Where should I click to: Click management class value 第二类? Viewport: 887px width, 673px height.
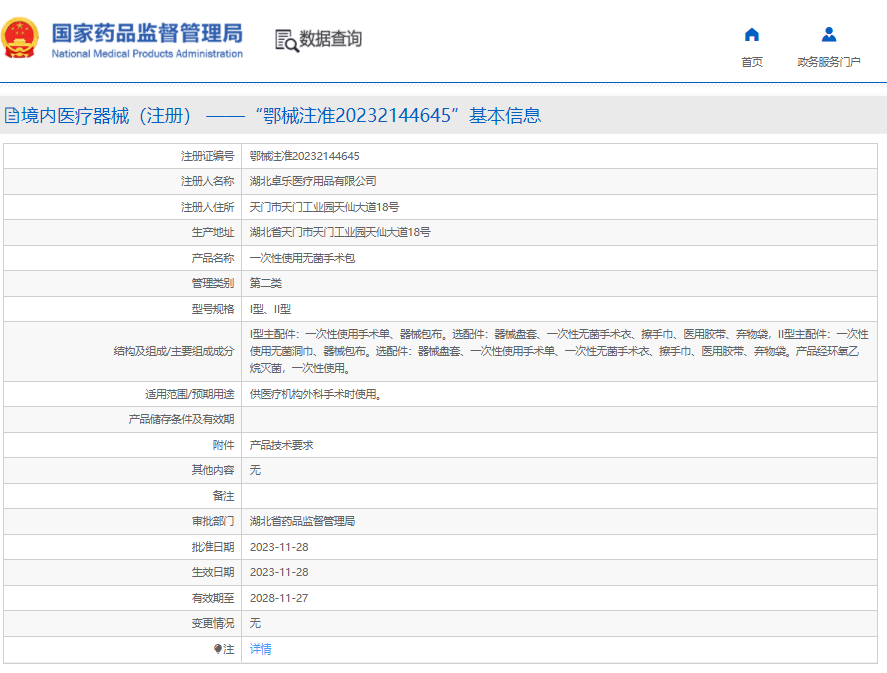point(265,283)
